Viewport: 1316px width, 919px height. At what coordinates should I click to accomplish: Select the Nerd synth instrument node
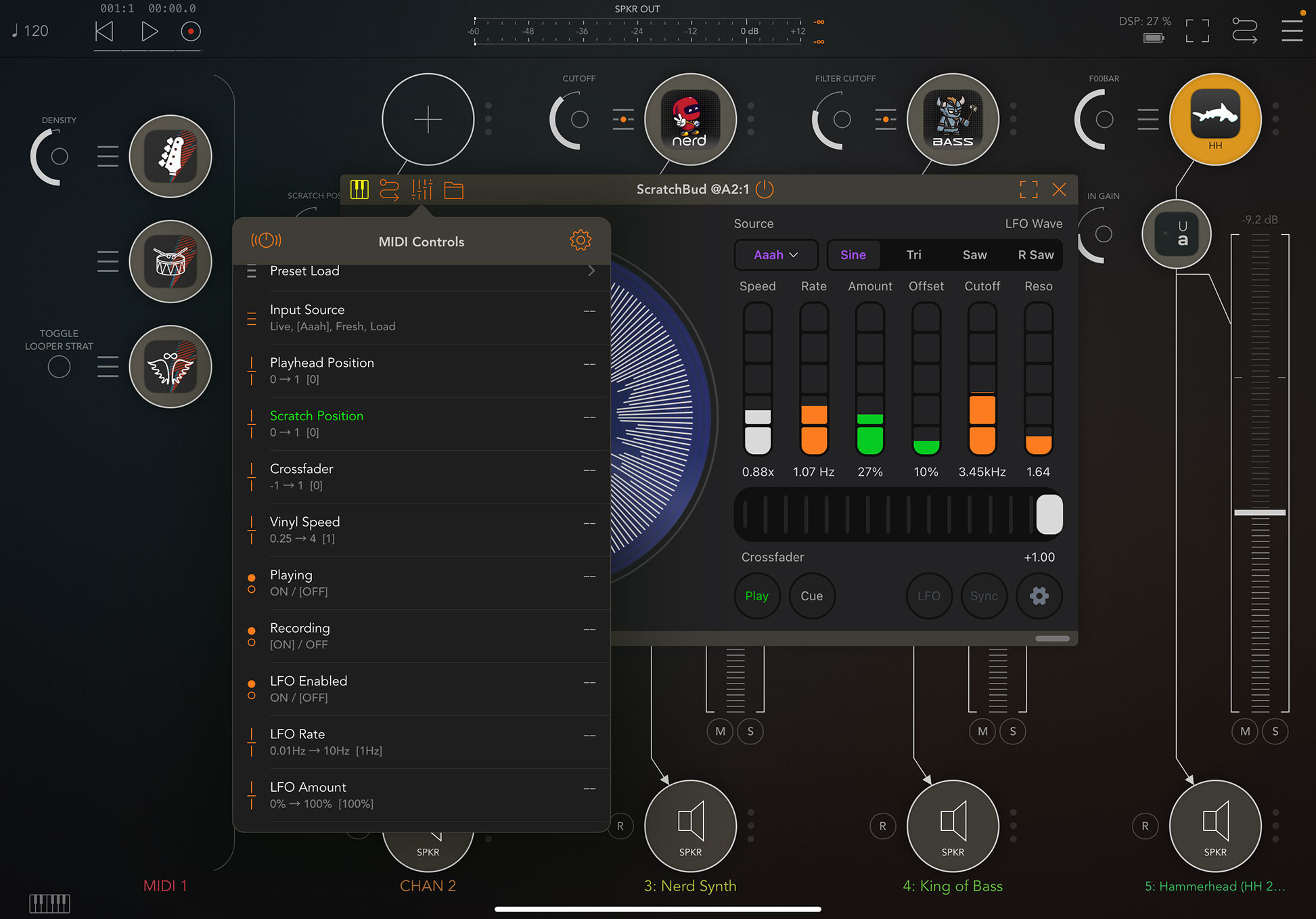pos(689,119)
